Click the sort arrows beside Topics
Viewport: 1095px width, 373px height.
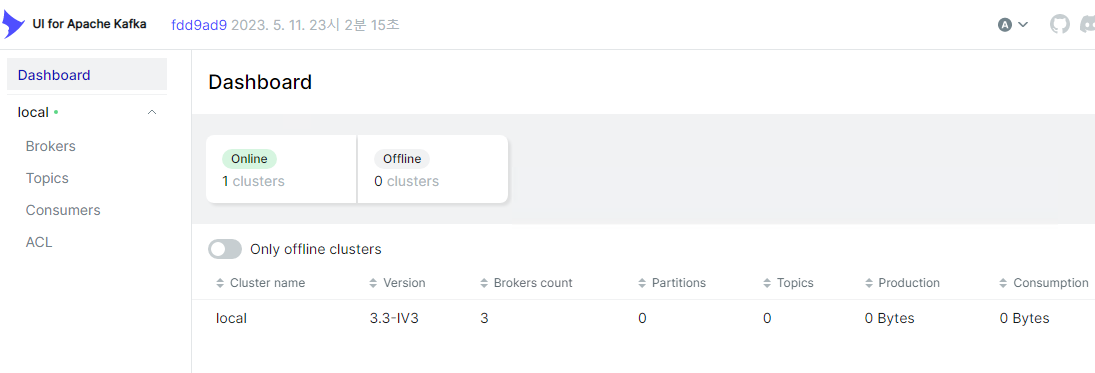click(767, 283)
